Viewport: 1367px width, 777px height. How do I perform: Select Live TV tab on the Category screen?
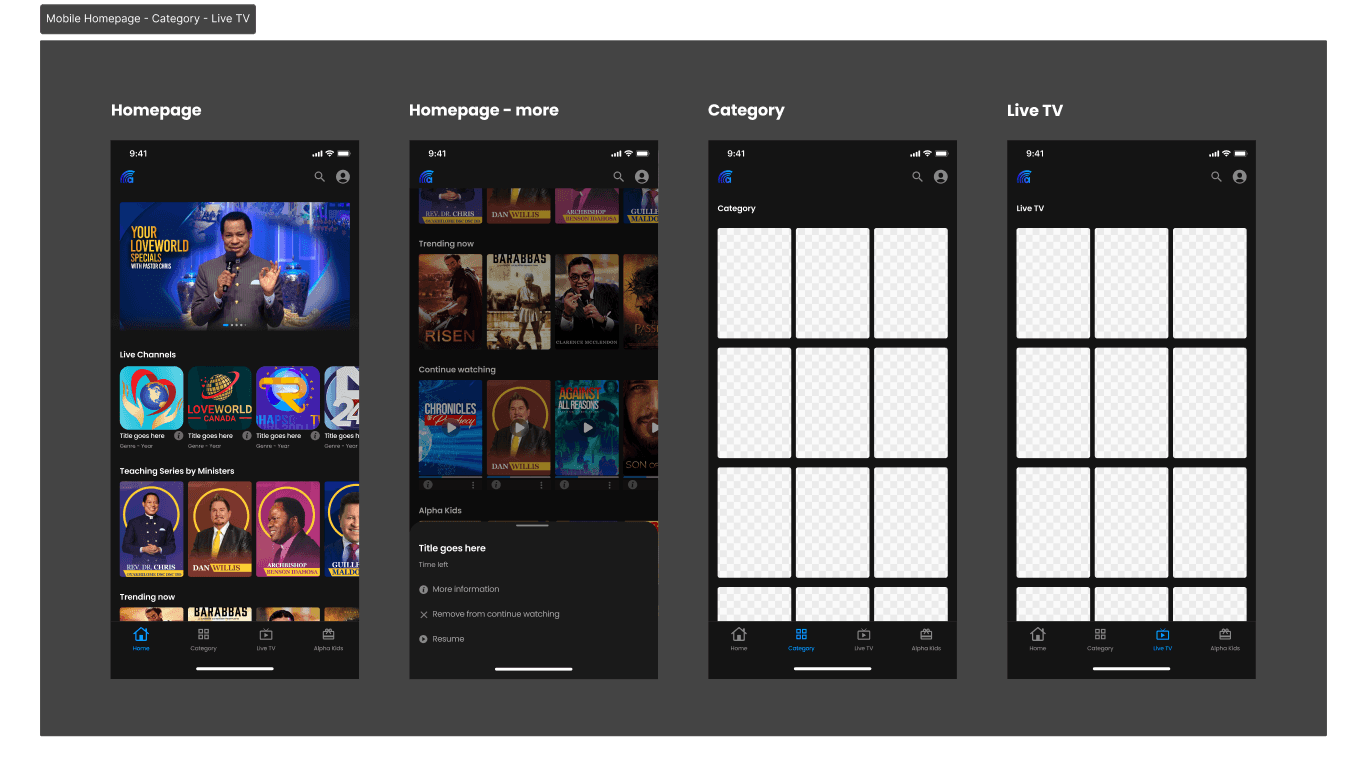tap(864, 640)
